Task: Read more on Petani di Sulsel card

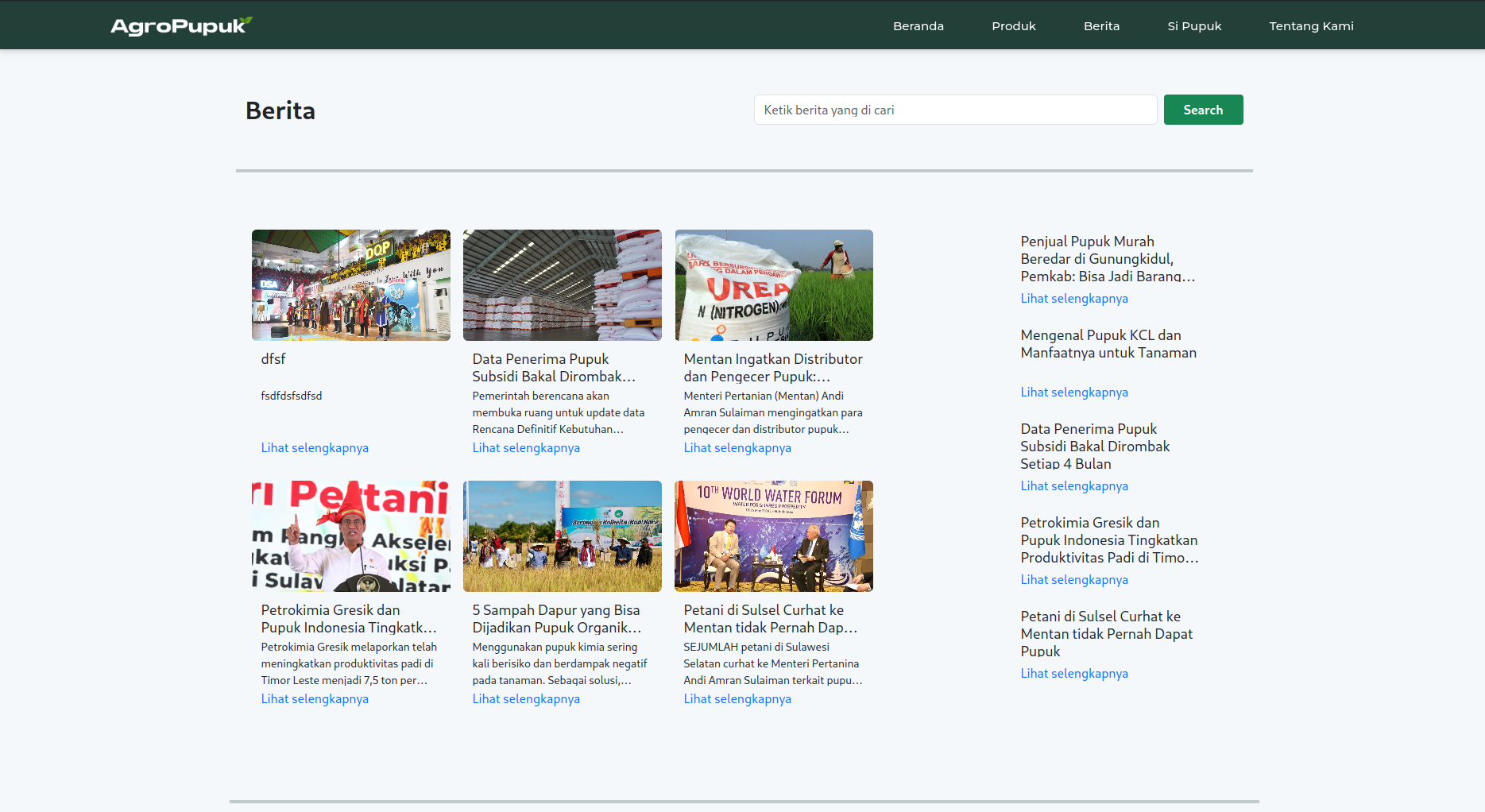Action: (x=737, y=699)
